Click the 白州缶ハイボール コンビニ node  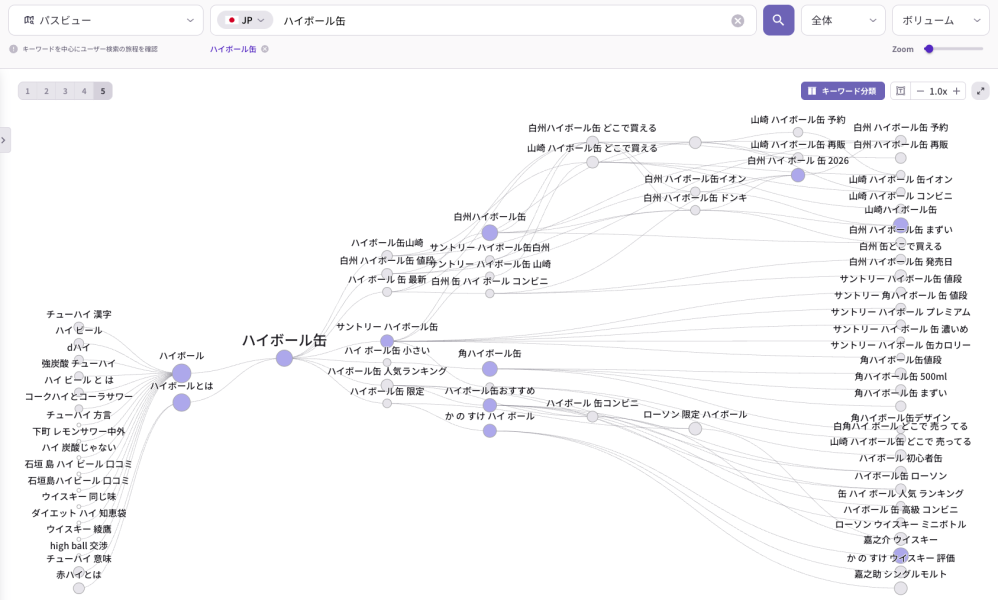click(x=489, y=293)
